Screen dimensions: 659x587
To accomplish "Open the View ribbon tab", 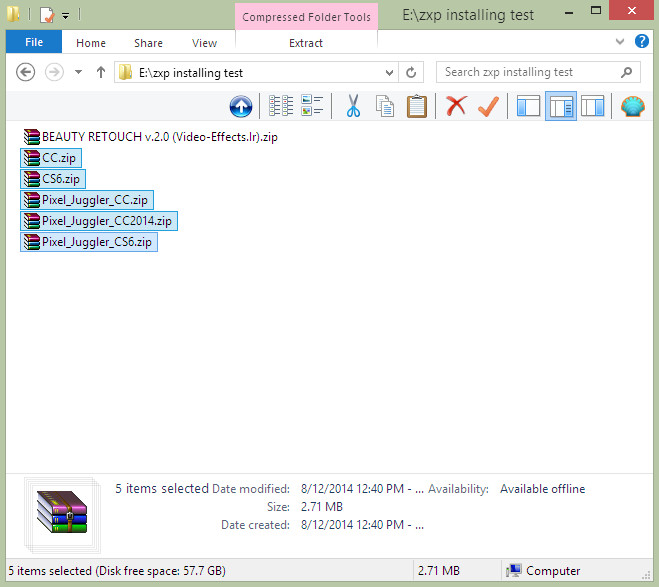I will [204, 43].
